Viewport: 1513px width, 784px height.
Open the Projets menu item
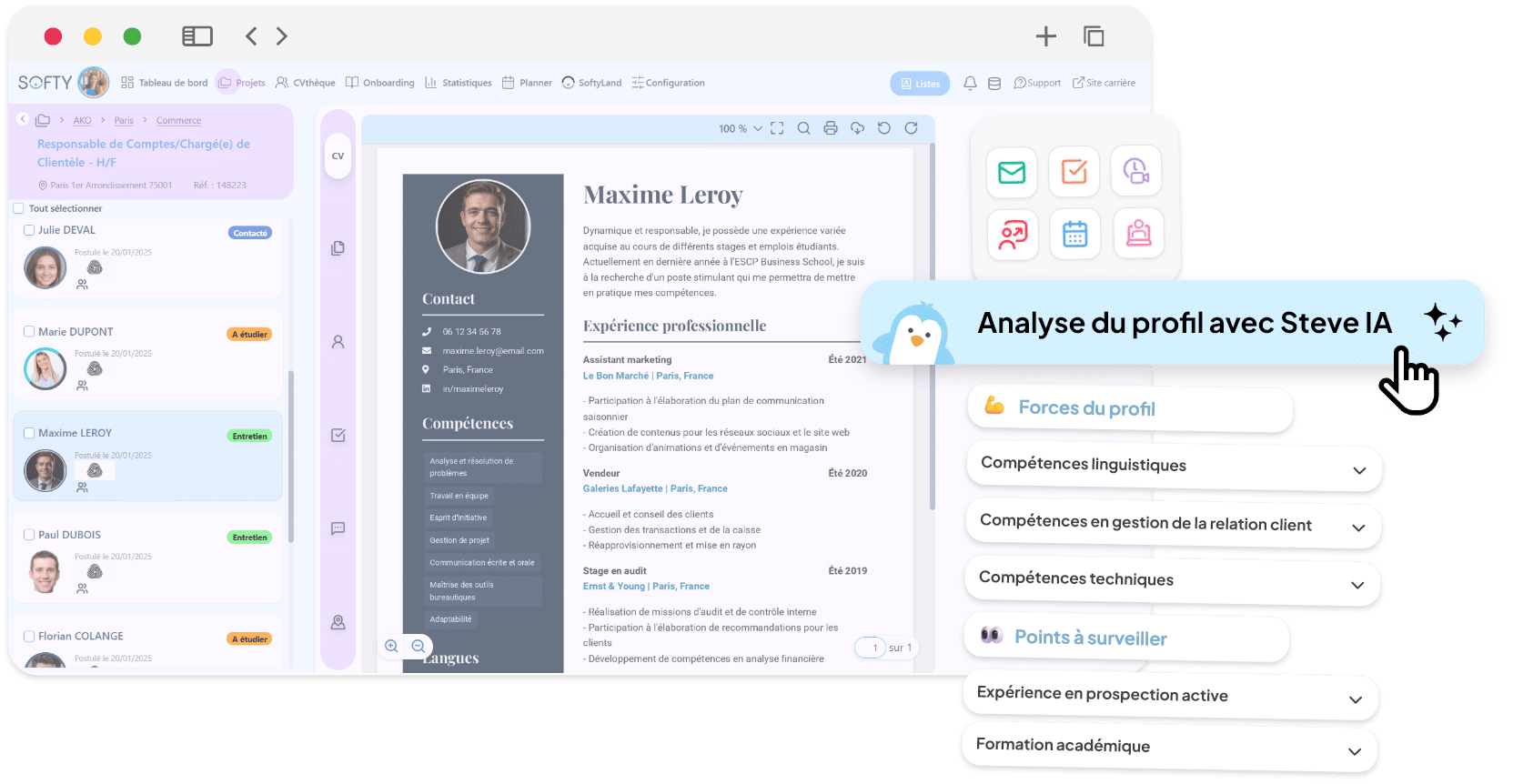tap(241, 83)
